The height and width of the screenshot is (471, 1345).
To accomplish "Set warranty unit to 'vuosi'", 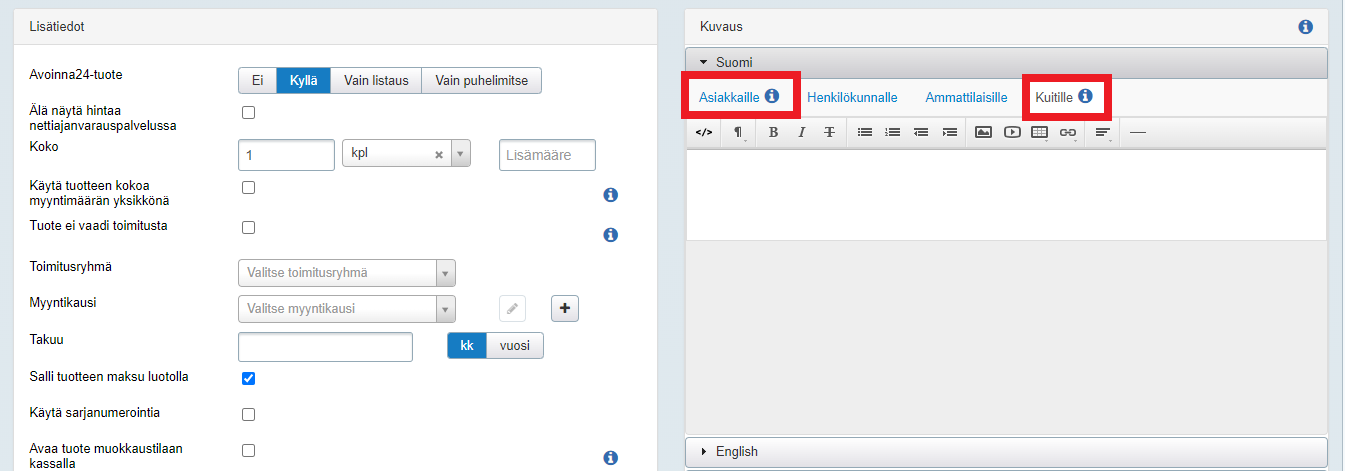I will [x=514, y=345].
